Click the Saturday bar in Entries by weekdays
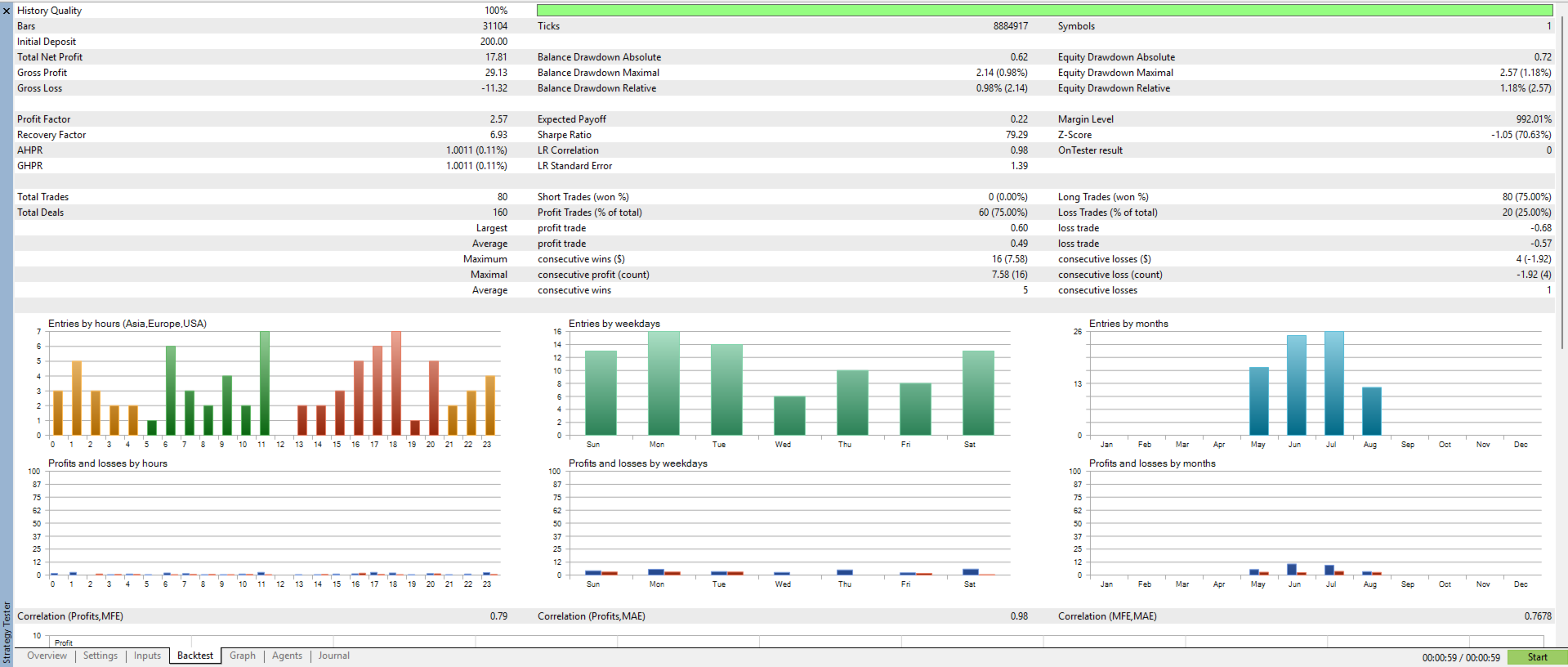 (978, 393)
